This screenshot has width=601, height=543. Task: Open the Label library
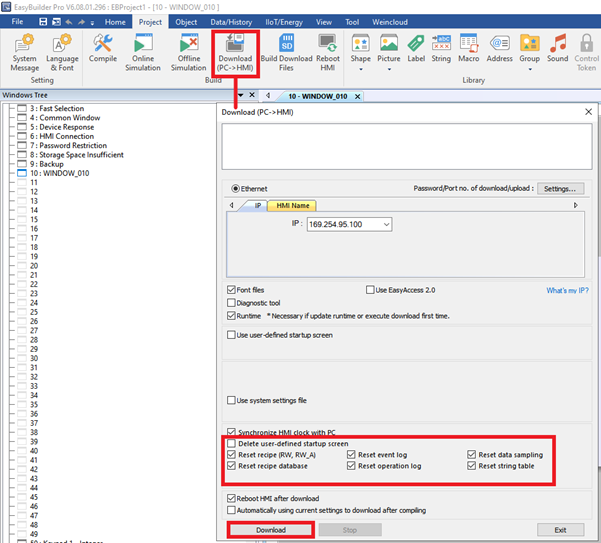[x=416, y=48]
